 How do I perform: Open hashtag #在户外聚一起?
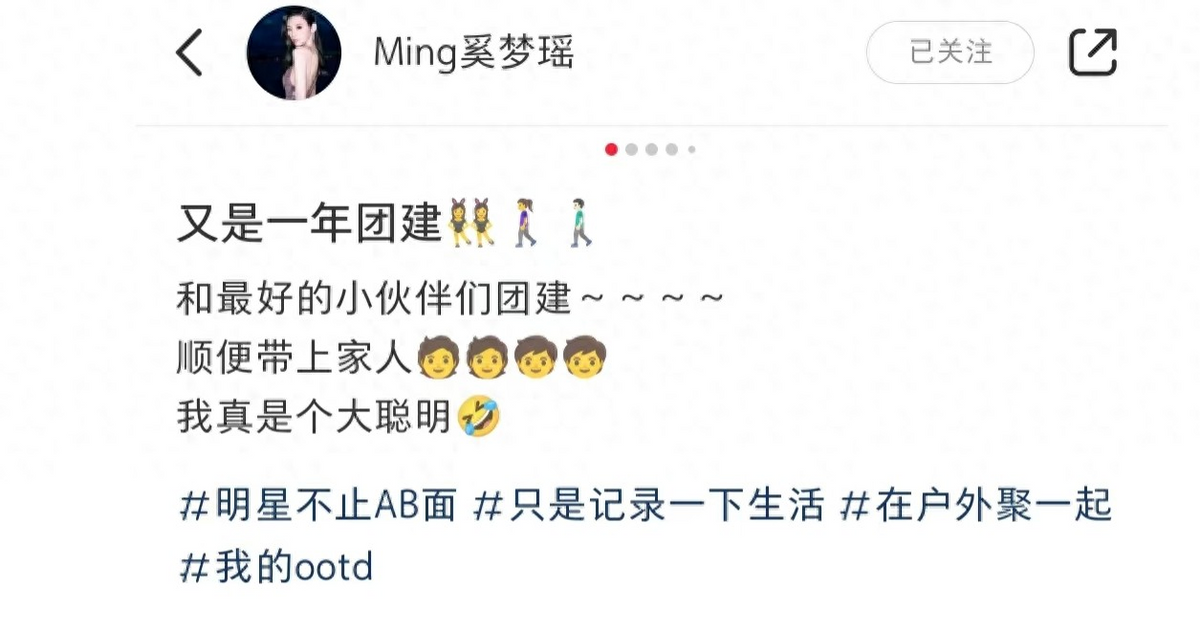[976, 506]
